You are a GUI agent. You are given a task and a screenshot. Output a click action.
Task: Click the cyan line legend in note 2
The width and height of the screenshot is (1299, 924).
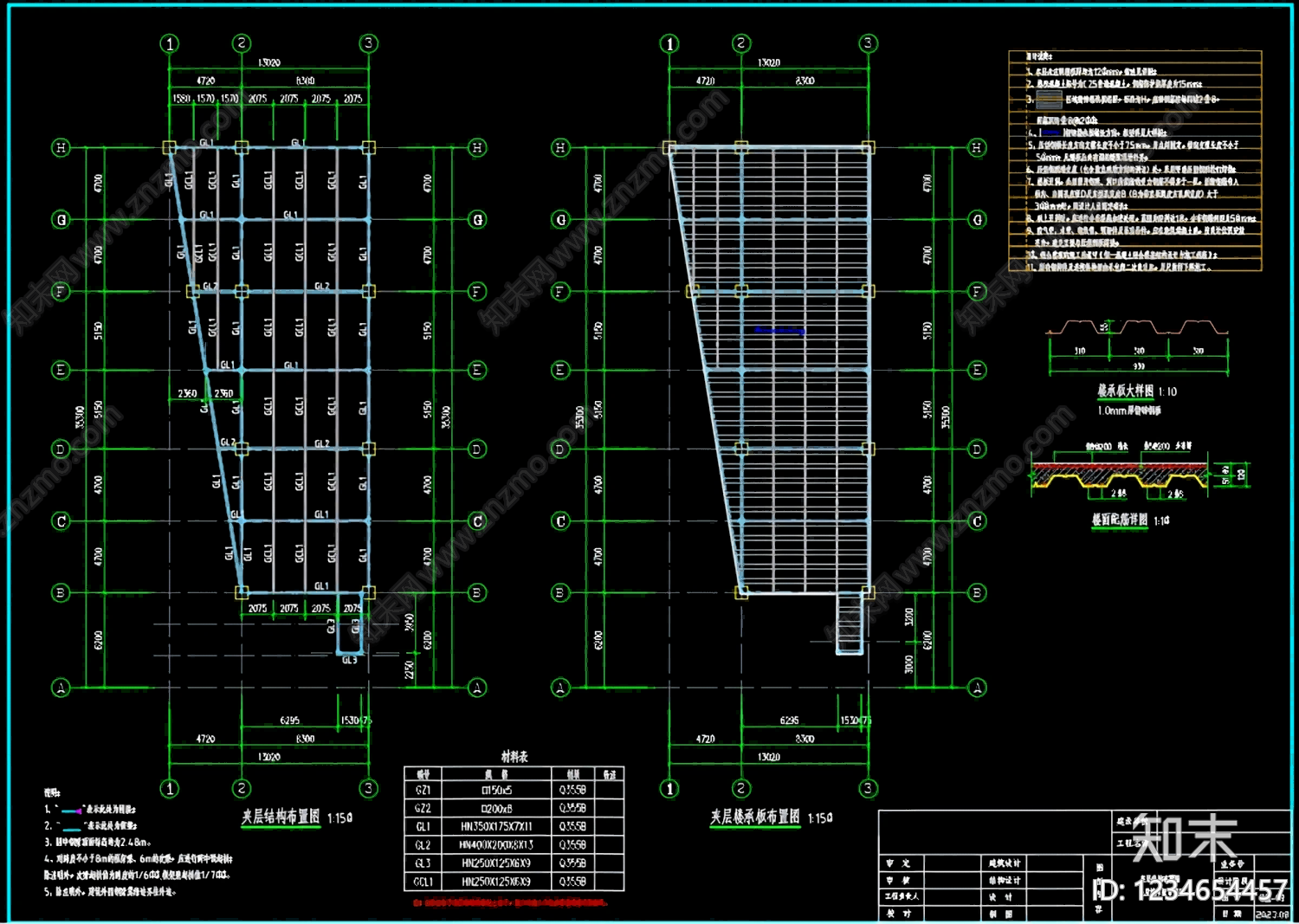(x=71, y=828)
